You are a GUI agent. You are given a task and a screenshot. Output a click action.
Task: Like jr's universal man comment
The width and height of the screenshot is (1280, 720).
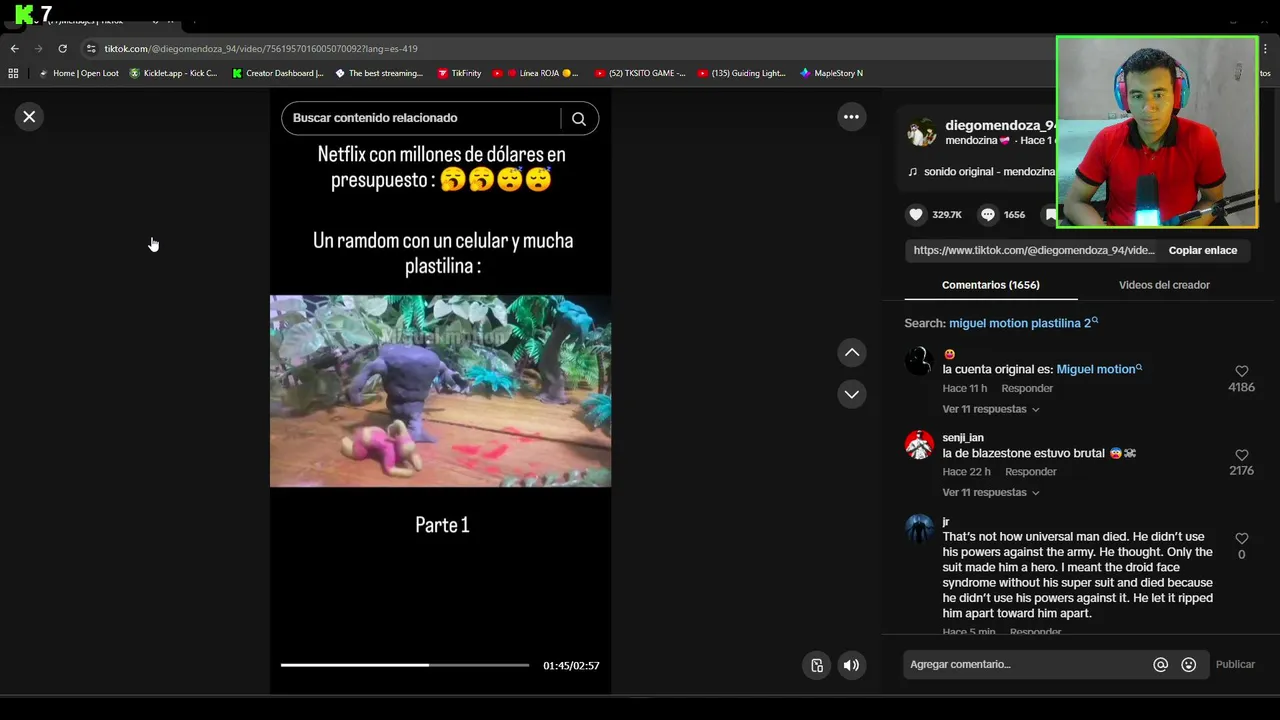(x=1241, y=538)
